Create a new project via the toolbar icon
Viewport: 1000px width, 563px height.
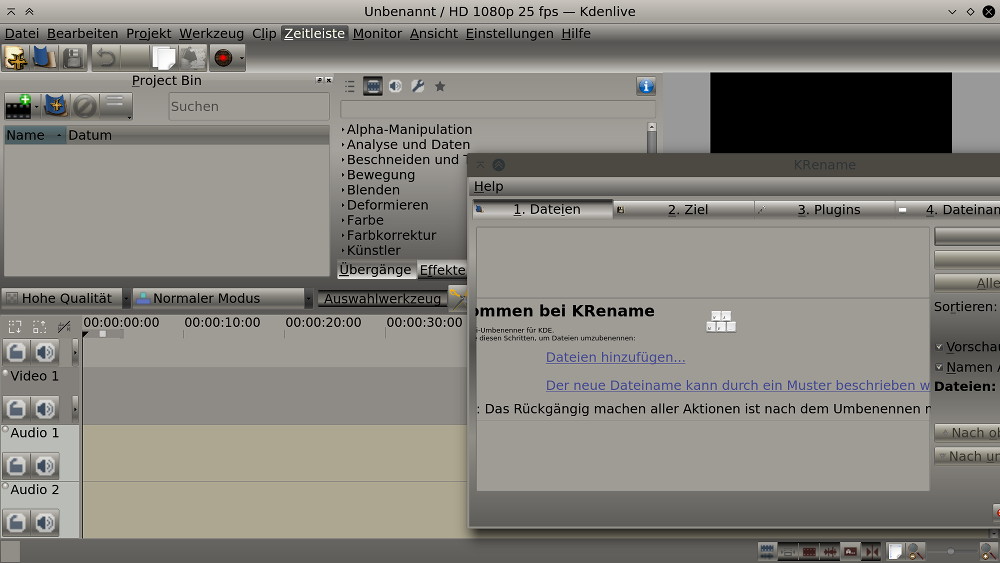(x=16, y=58)
